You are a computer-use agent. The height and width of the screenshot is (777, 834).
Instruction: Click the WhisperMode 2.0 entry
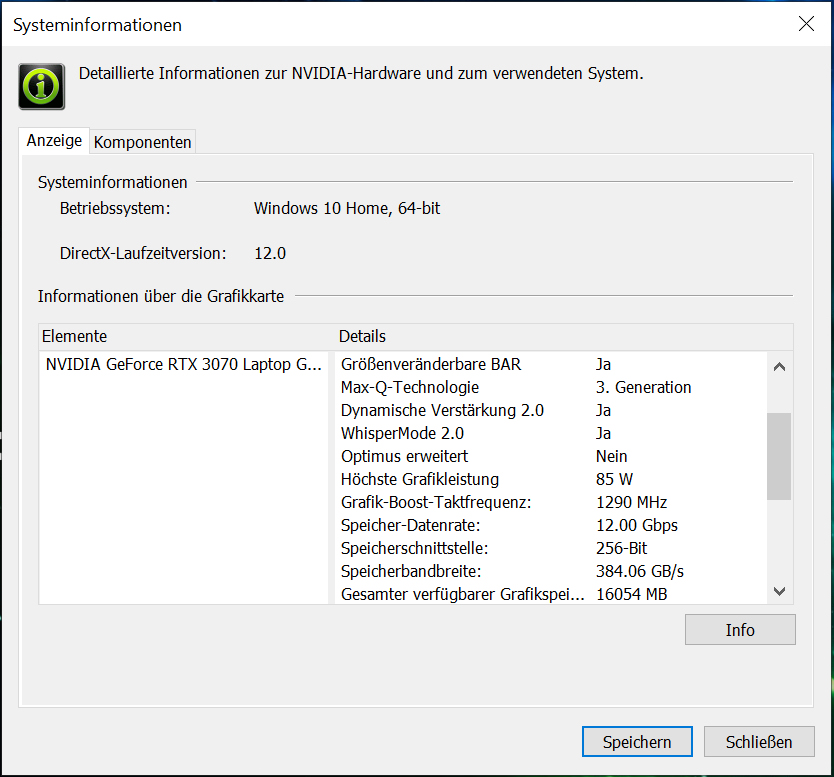point(402,434)
